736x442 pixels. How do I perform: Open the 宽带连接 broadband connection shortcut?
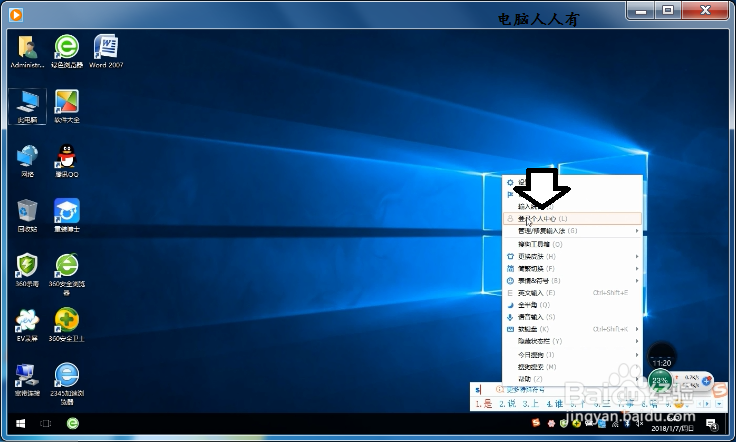(27, 380)
